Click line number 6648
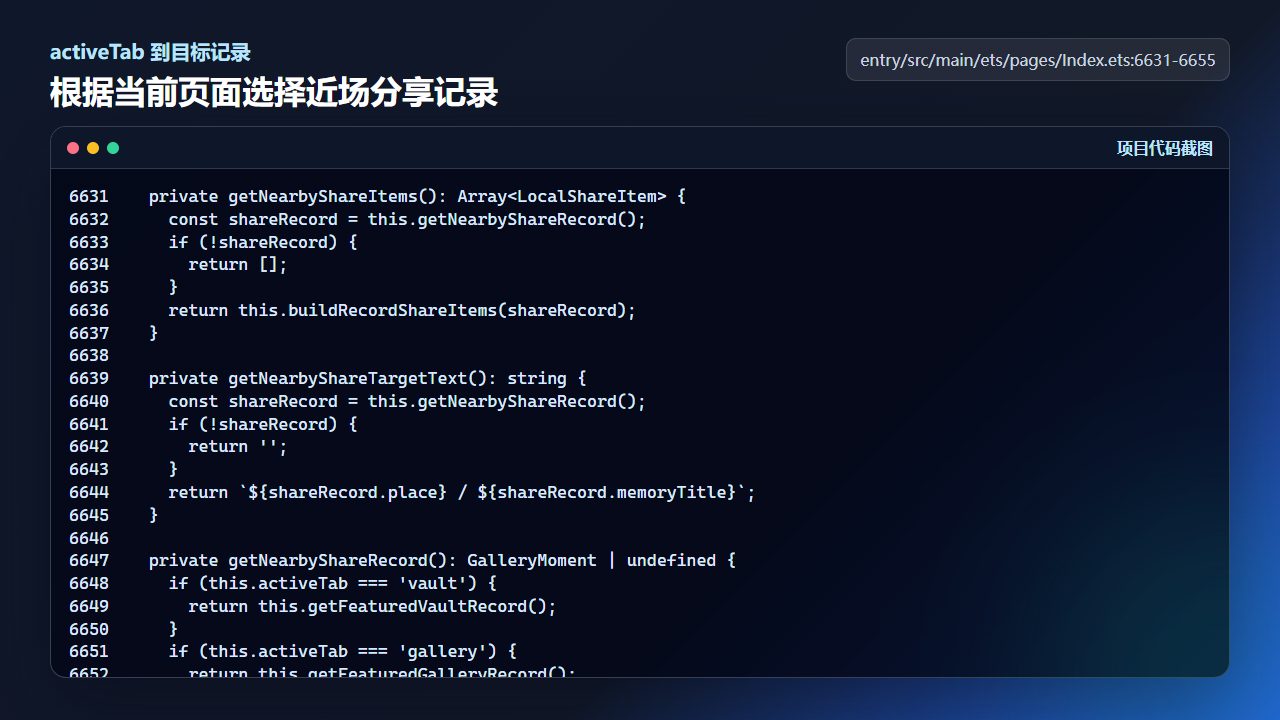Viewport: 1280px width, 720px height. (89, 584)
